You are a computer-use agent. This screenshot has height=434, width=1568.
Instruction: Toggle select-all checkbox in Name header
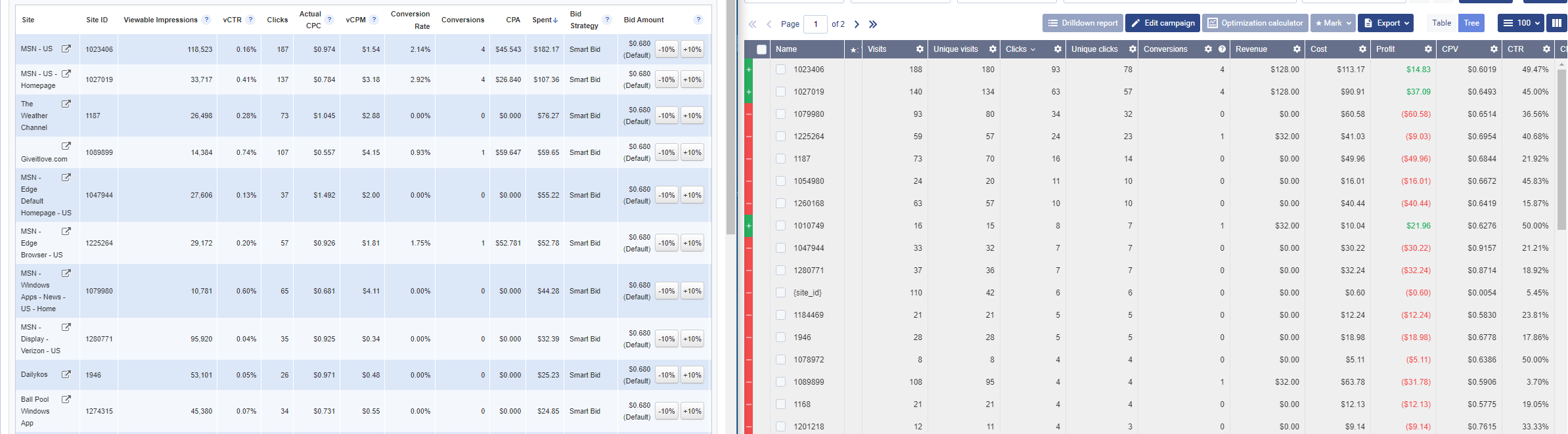(761, 49)
